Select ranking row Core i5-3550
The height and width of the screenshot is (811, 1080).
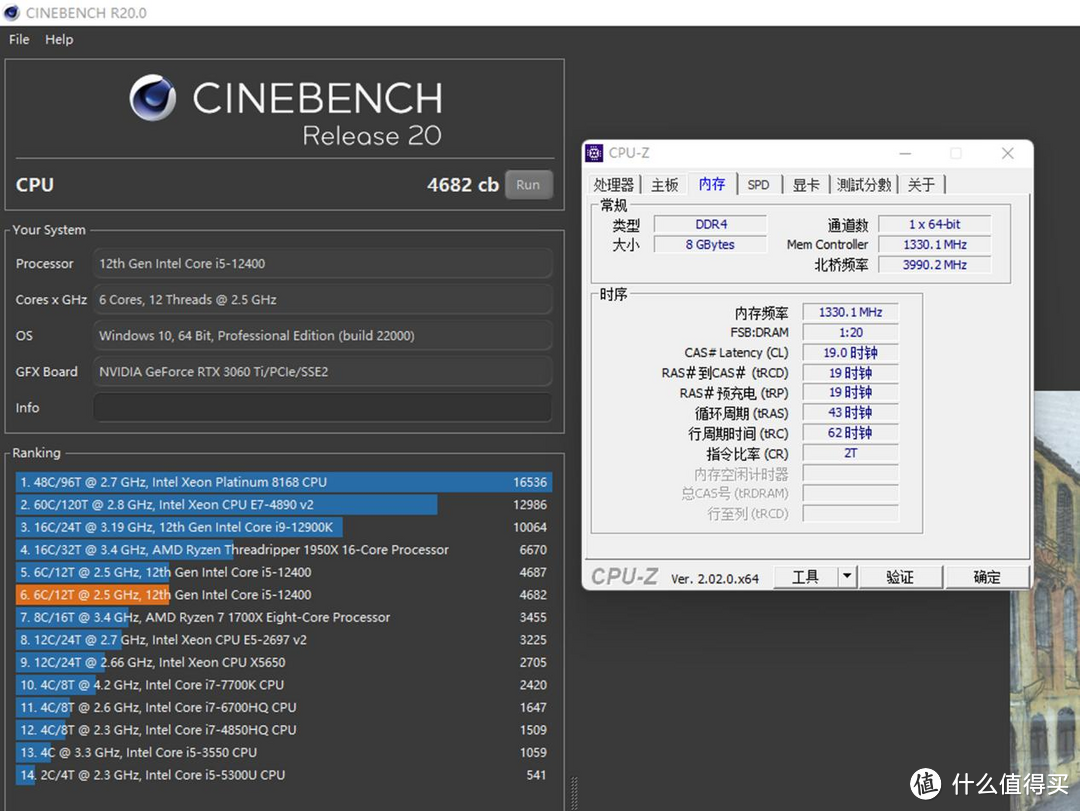[x=284, y=752]
